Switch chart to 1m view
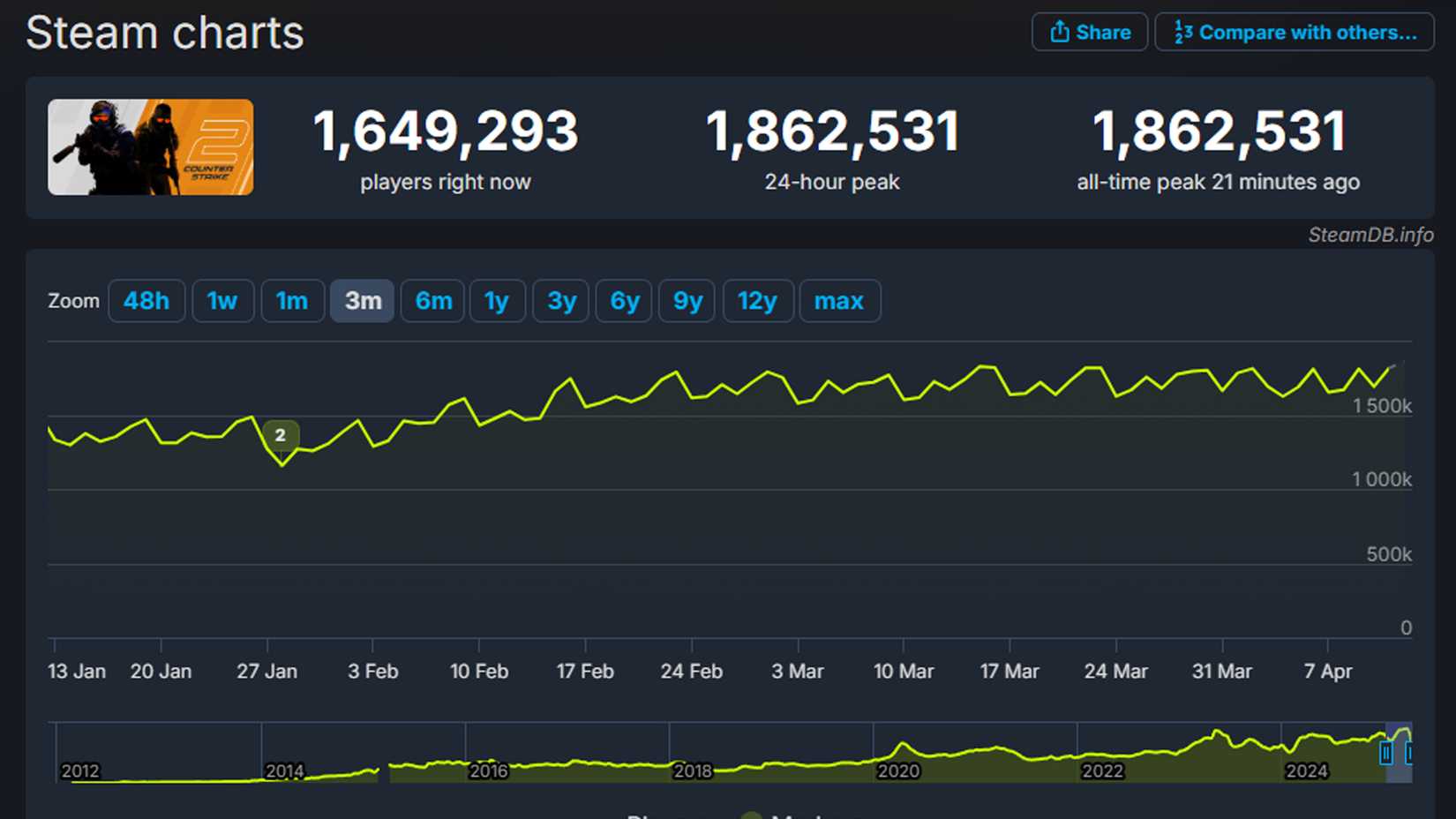The height and width of the screenshot is (819, 1456). click(292, 300)
